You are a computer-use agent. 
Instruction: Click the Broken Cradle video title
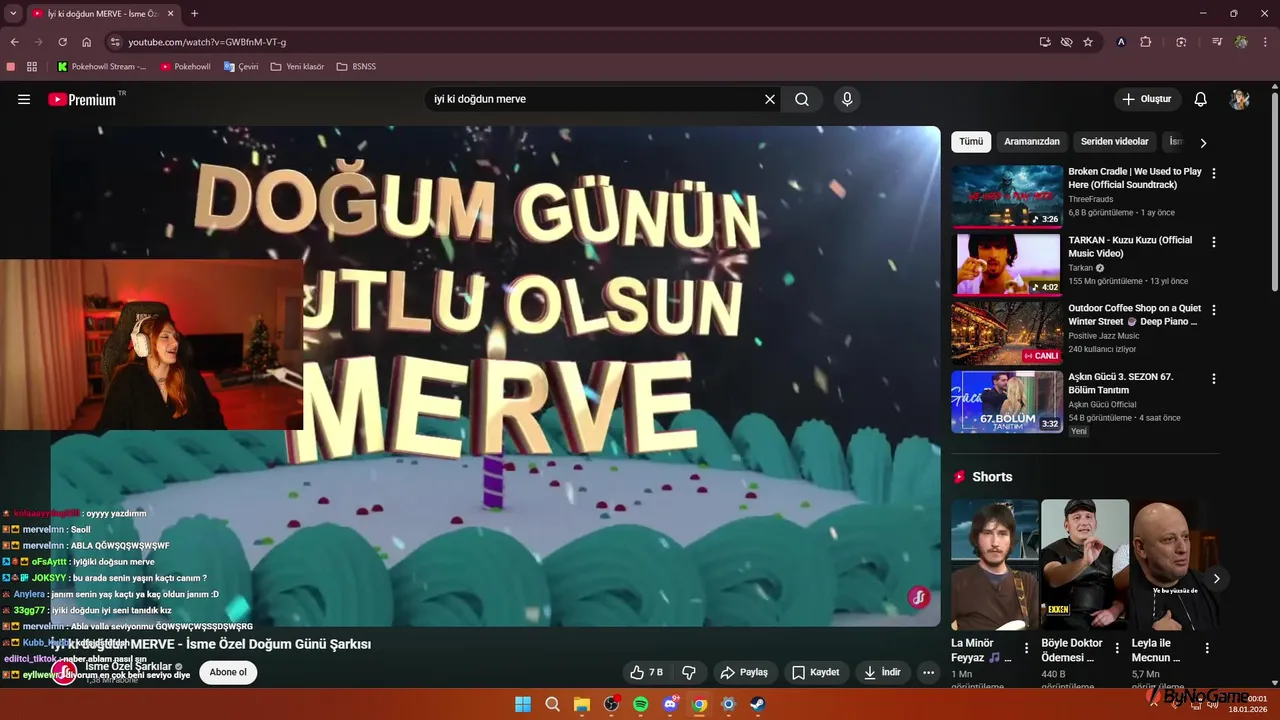pos(1135,178)
